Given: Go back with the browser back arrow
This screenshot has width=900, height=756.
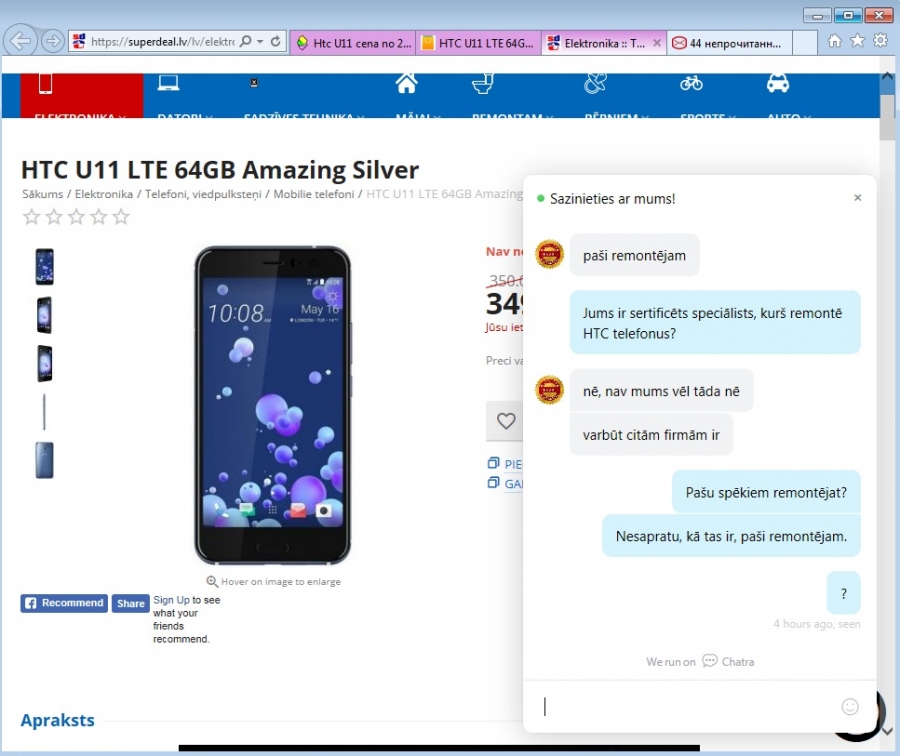Looking at the screenshot, I should (x=20, y=41).
